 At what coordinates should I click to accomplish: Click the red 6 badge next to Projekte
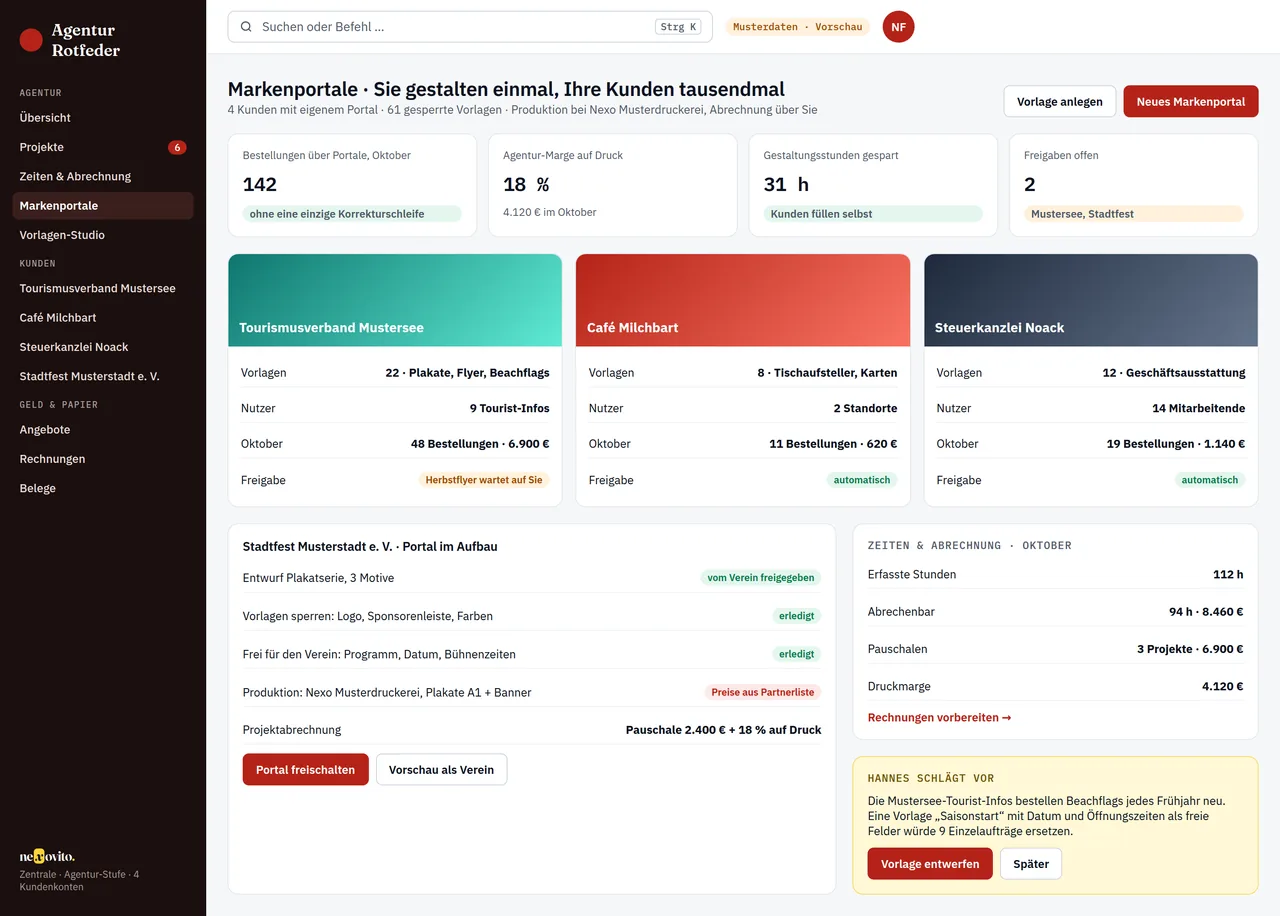[x=177, y=147]
